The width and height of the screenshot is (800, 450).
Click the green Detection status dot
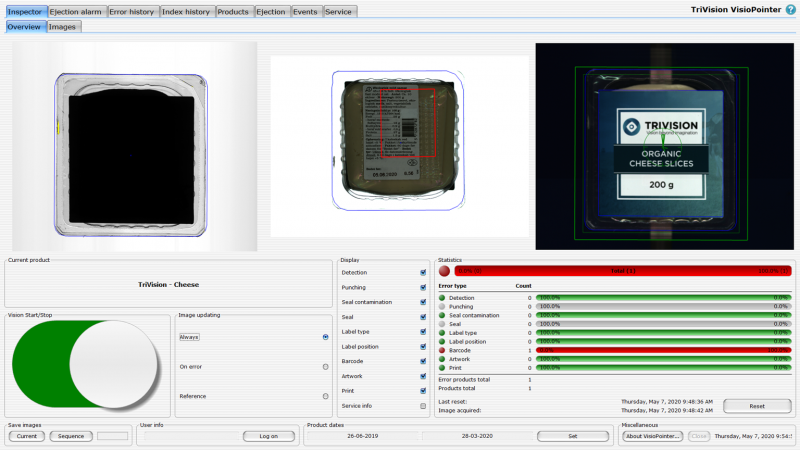tap(442, 297)
